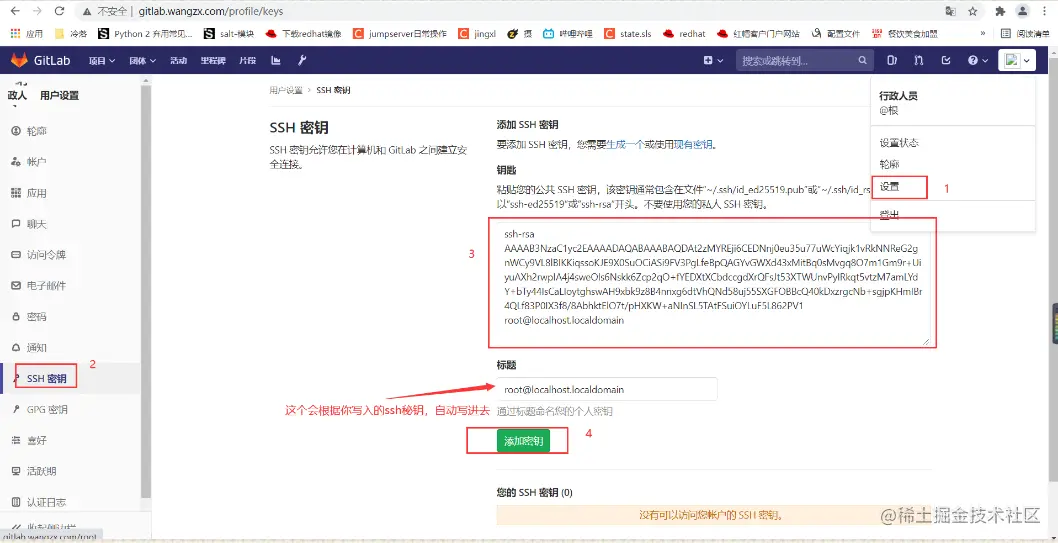Expand the help question-mark dropdown
This screenshot has width=1058, height=543.
click(978, 60)
